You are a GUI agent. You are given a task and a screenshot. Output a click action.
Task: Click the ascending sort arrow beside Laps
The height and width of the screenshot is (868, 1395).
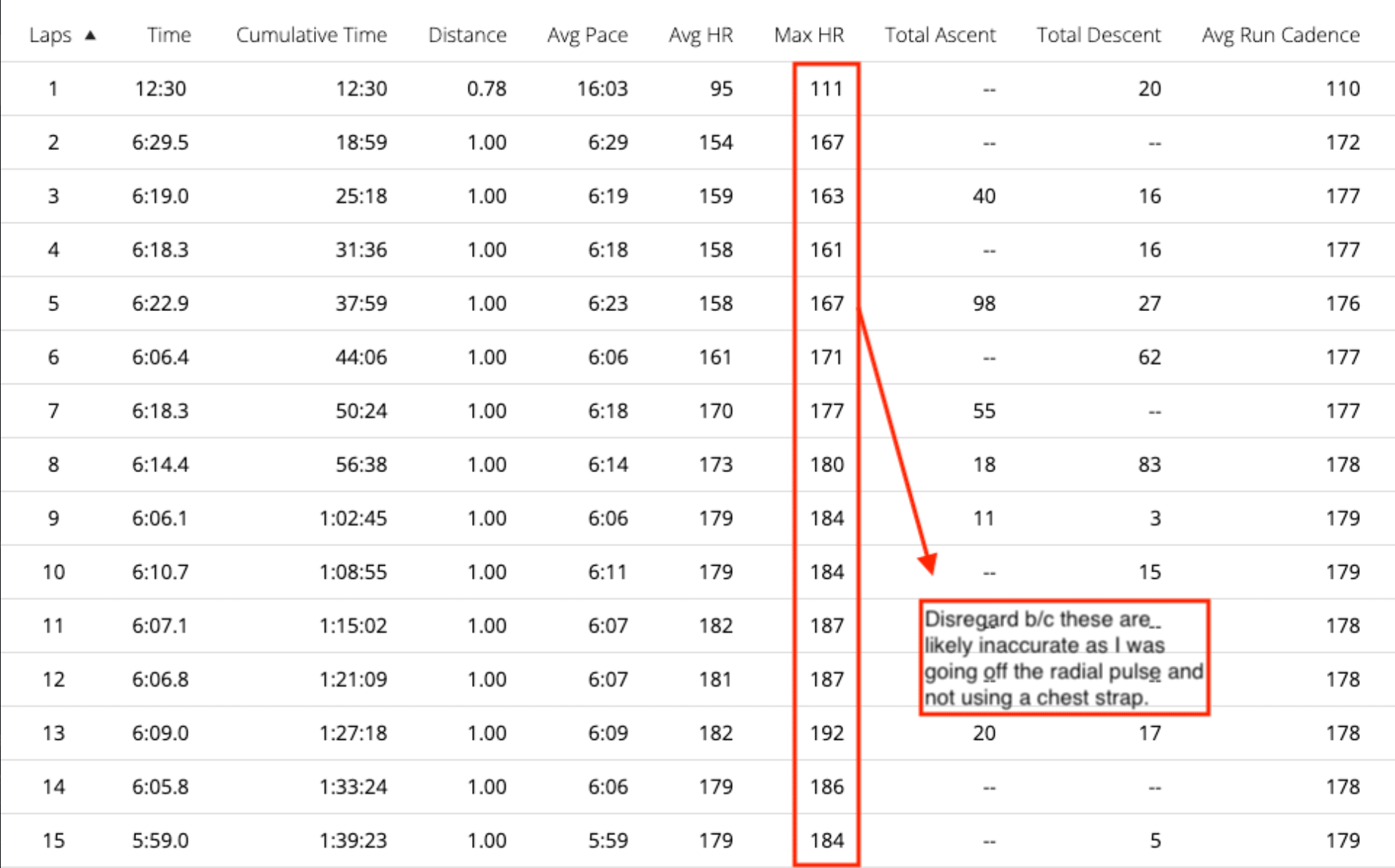click(90, 34)
